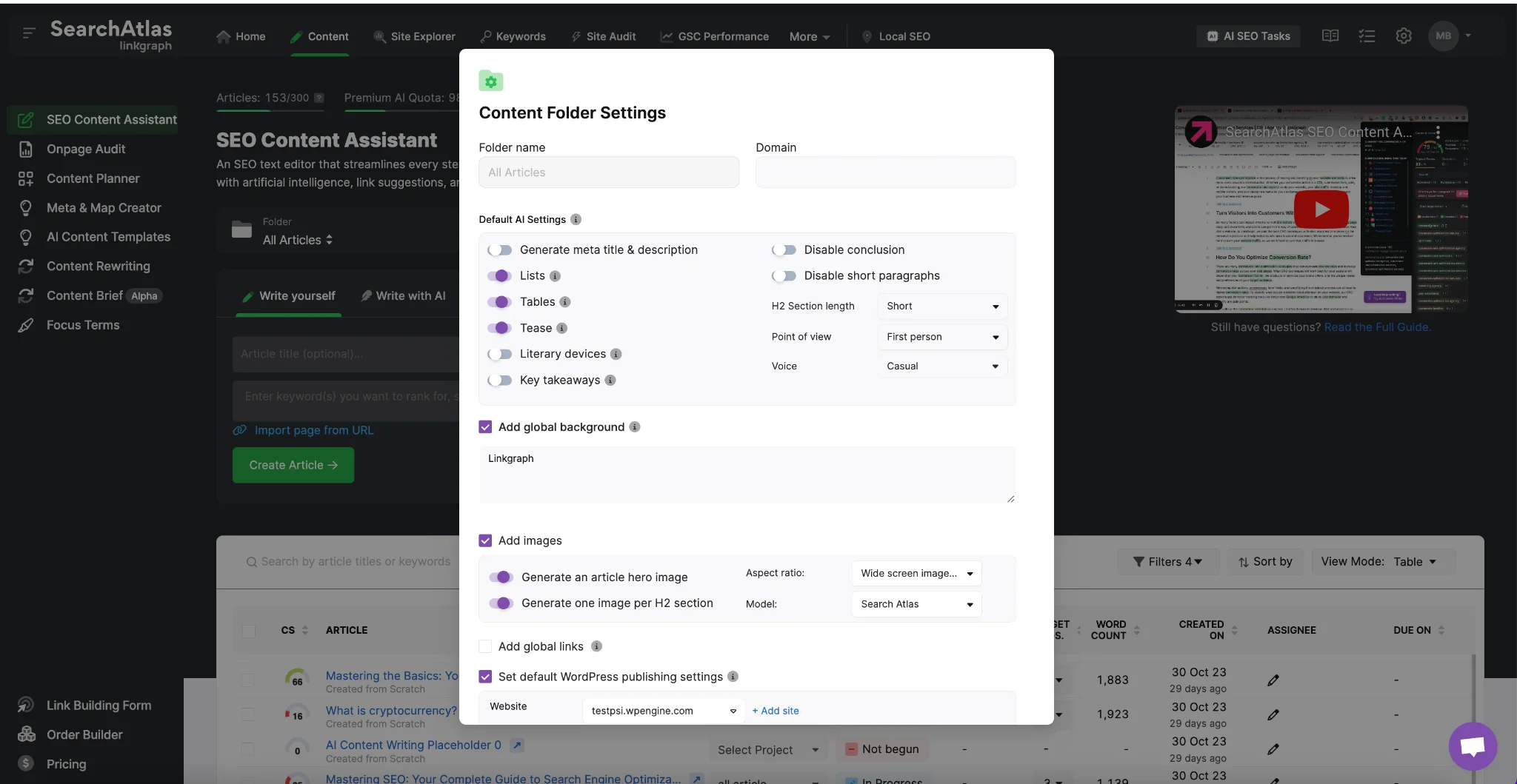Enable the Literary devices toggle

[500, 354]
